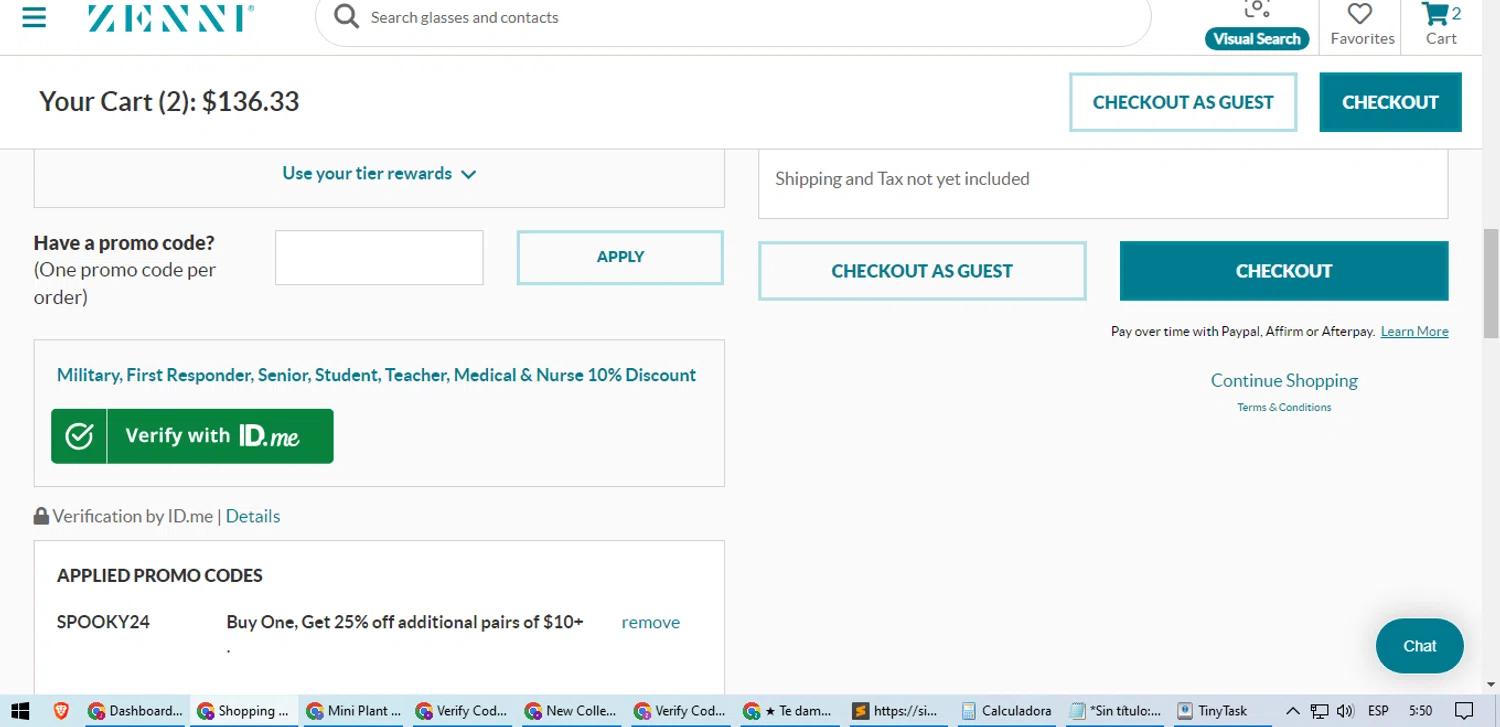Open Favorites heart icon
1500x727 pixels.
[x=1361, y=24]
